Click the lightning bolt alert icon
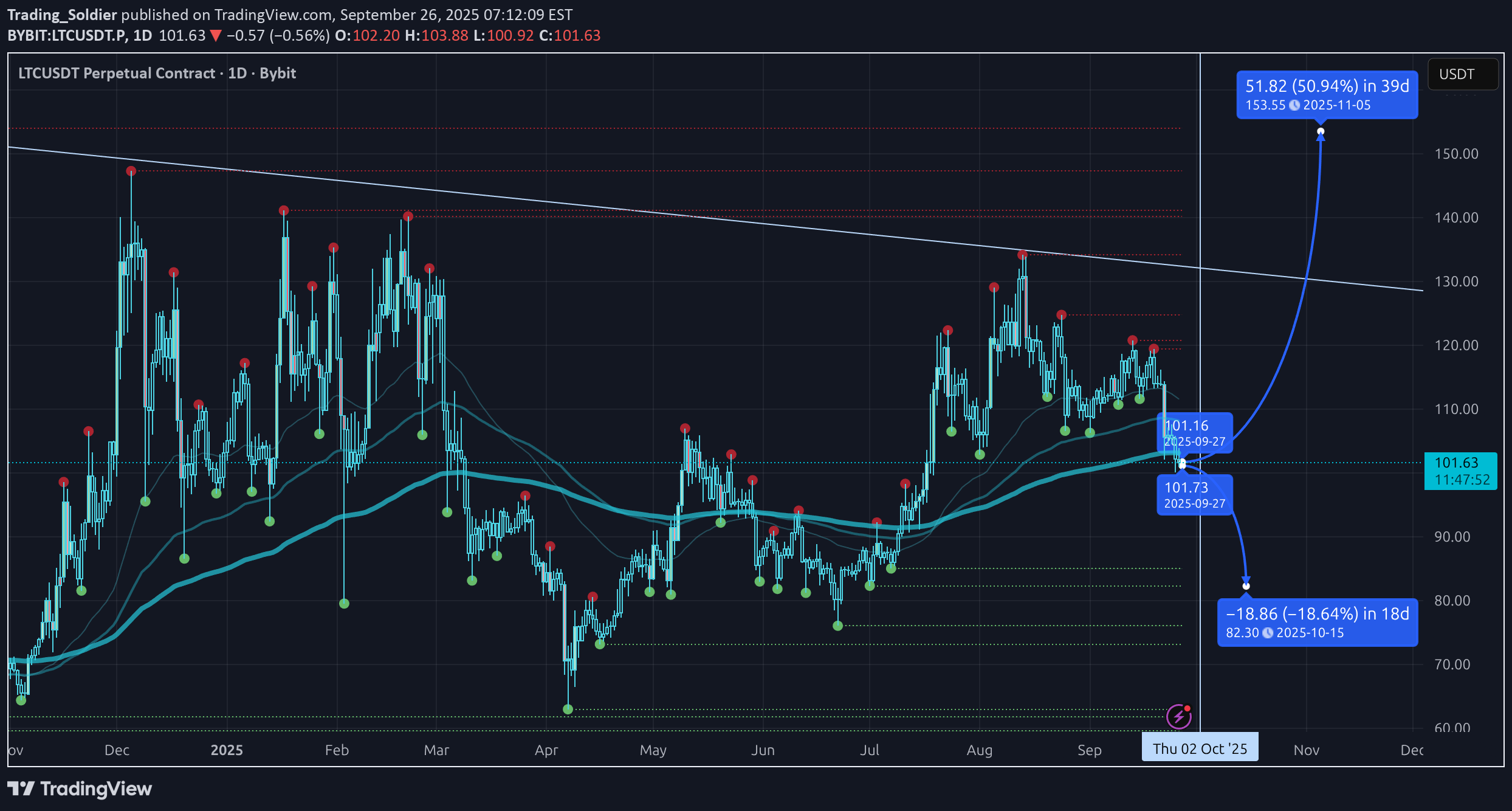Image resolution: width=1512 pixels, height=811 pixels. pyautogui.click(x=1179, y=716)
